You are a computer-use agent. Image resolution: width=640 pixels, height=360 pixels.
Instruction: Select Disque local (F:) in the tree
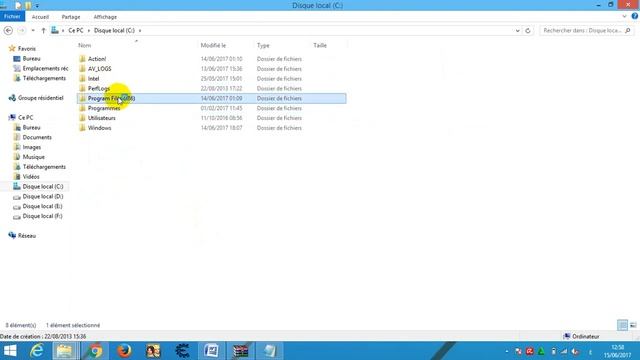pyautogui.click(x=42, y=216)
